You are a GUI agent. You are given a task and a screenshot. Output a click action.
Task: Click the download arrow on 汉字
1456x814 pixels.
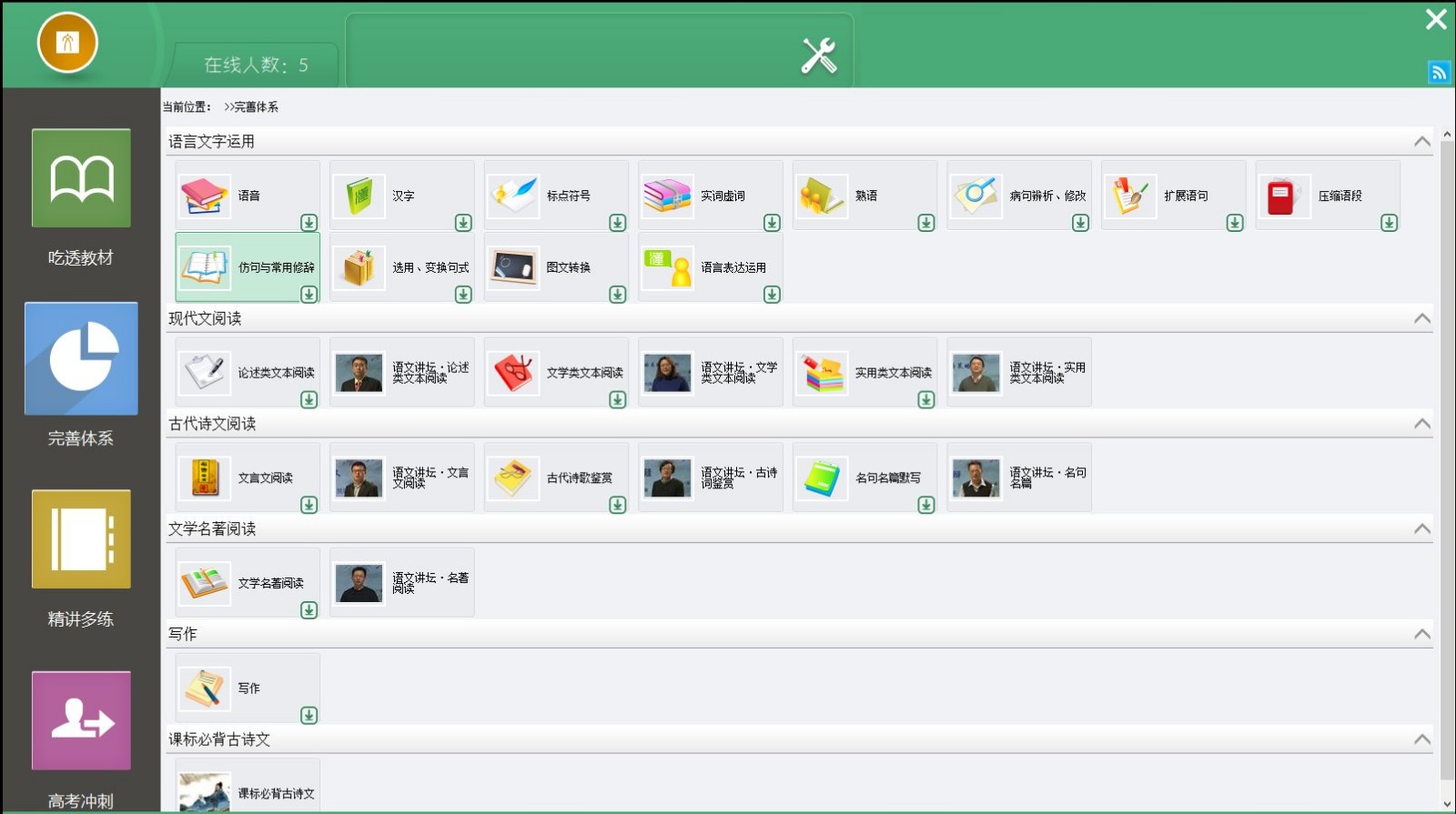[x=463, y=223]
